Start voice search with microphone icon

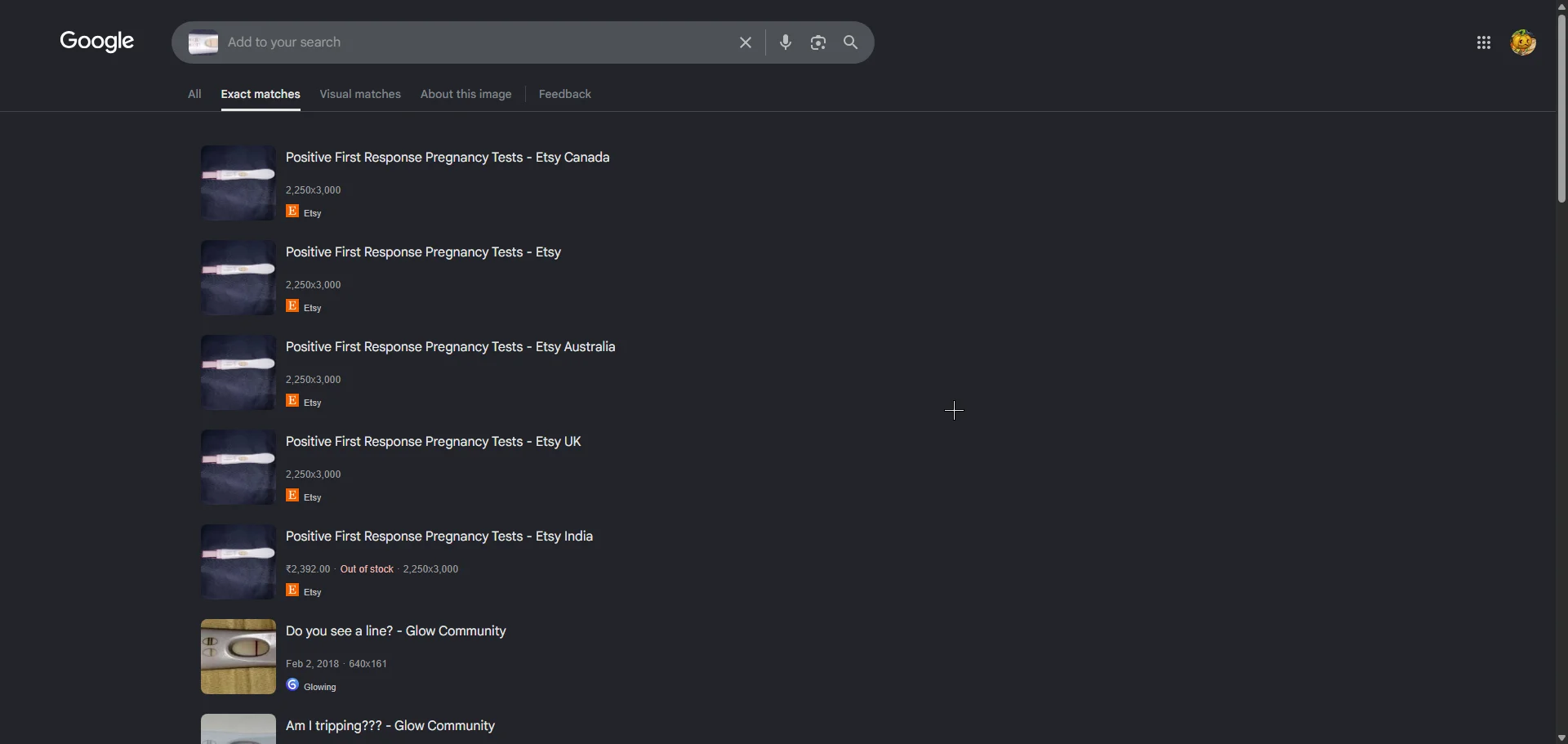[x=785, y=42]
